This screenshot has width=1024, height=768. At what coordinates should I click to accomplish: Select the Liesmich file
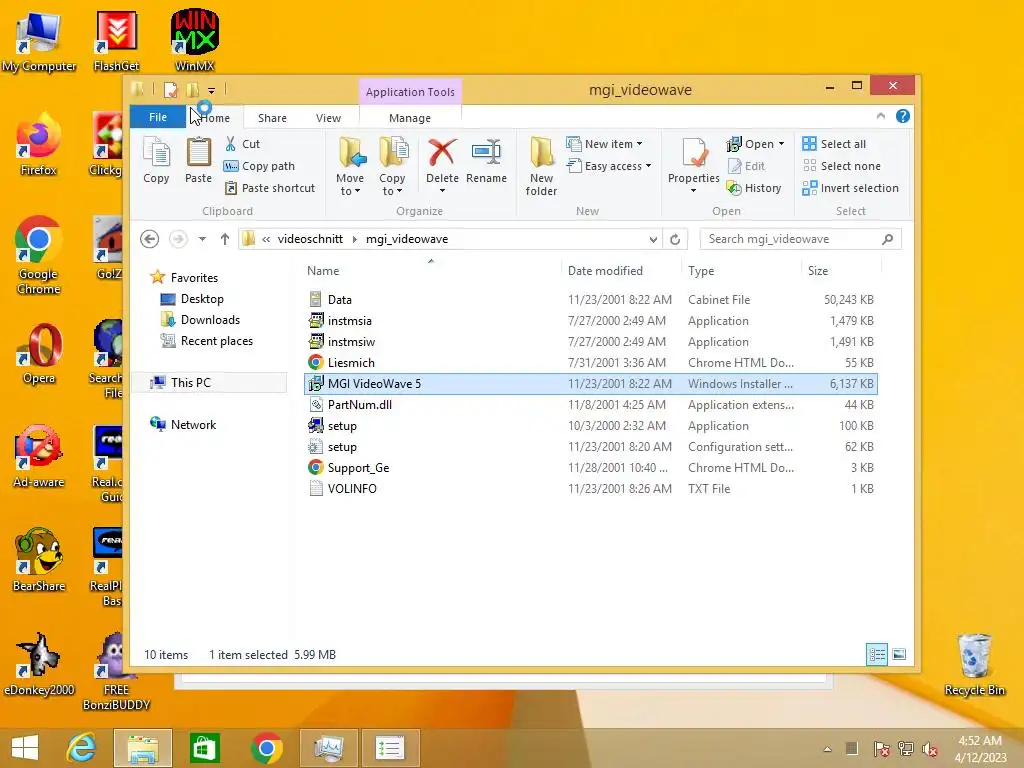coord(591,362)
